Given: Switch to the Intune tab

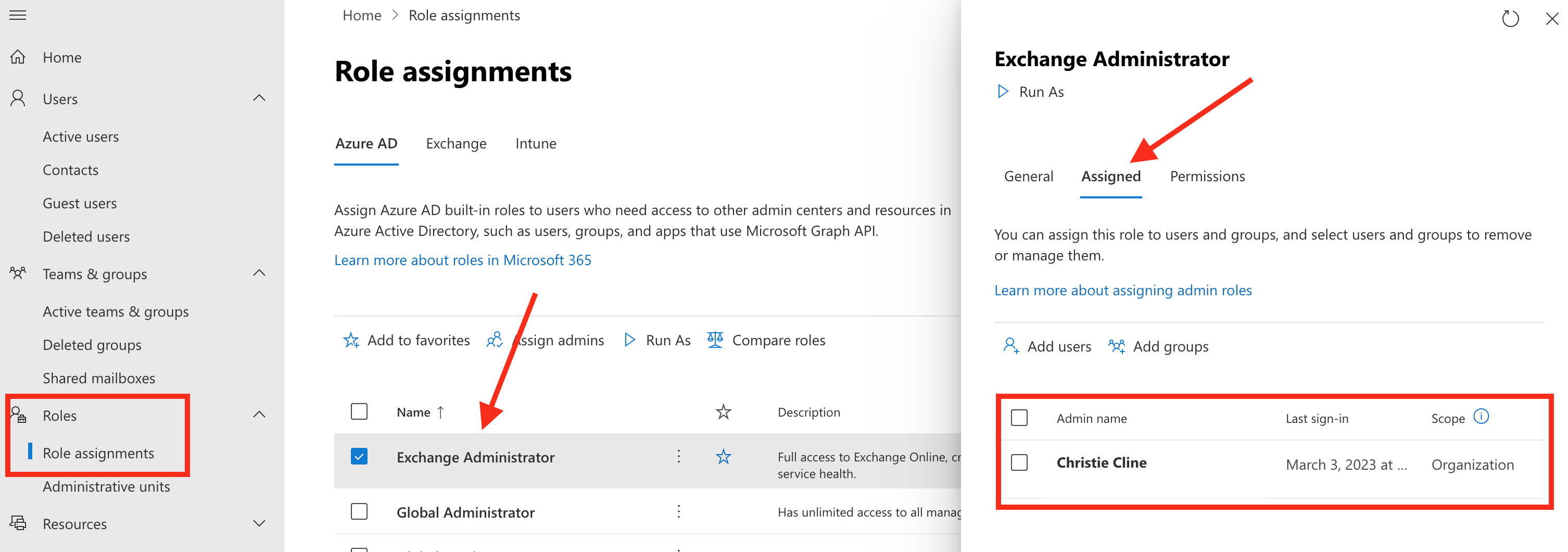Looking at the screenshot, I should point(536,144).
